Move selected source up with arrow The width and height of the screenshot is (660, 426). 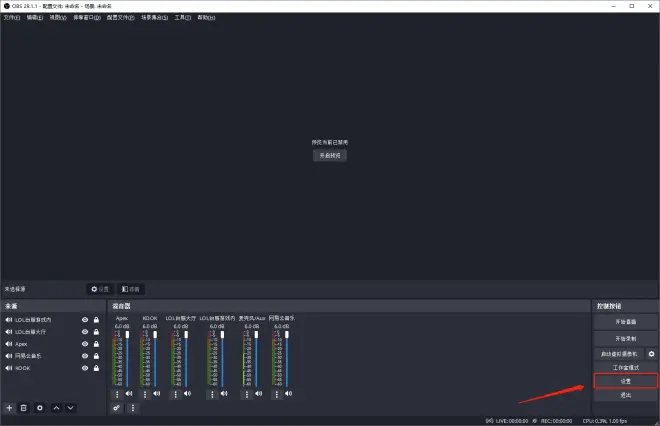(x=56, y=408)
